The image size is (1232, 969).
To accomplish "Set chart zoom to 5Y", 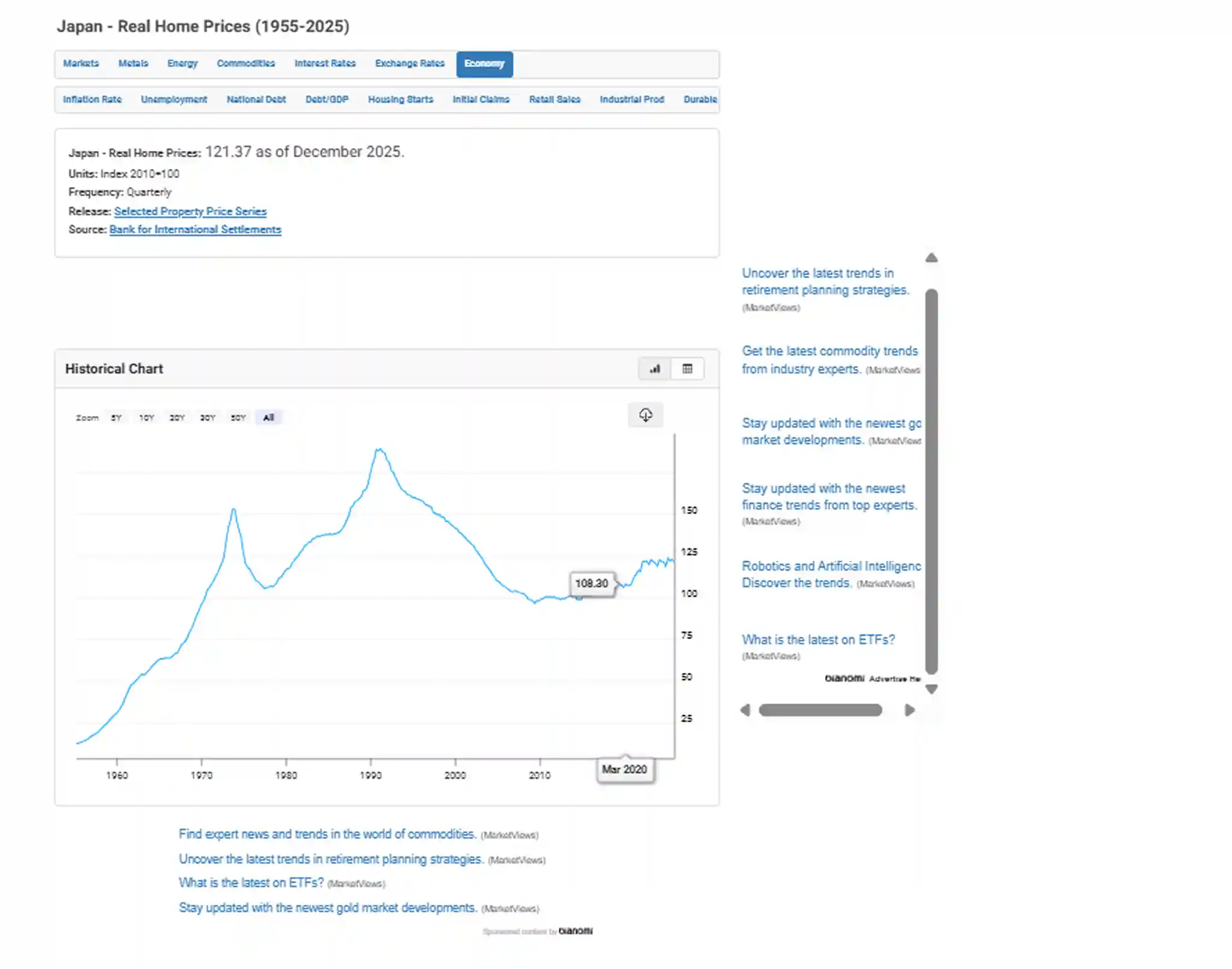I will click(116, 418).
